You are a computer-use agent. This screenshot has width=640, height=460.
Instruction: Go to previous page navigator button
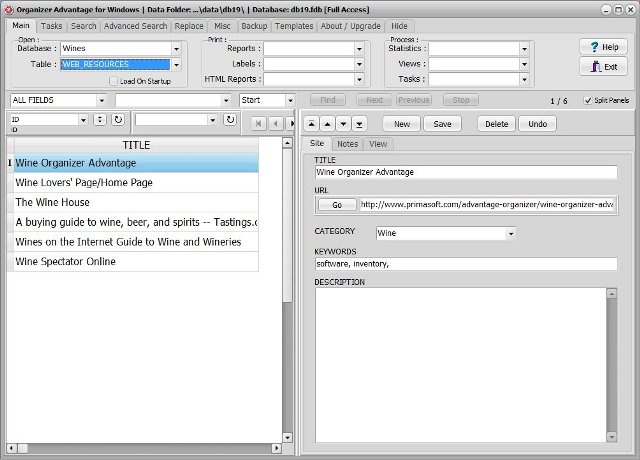[x=276, y=123]
